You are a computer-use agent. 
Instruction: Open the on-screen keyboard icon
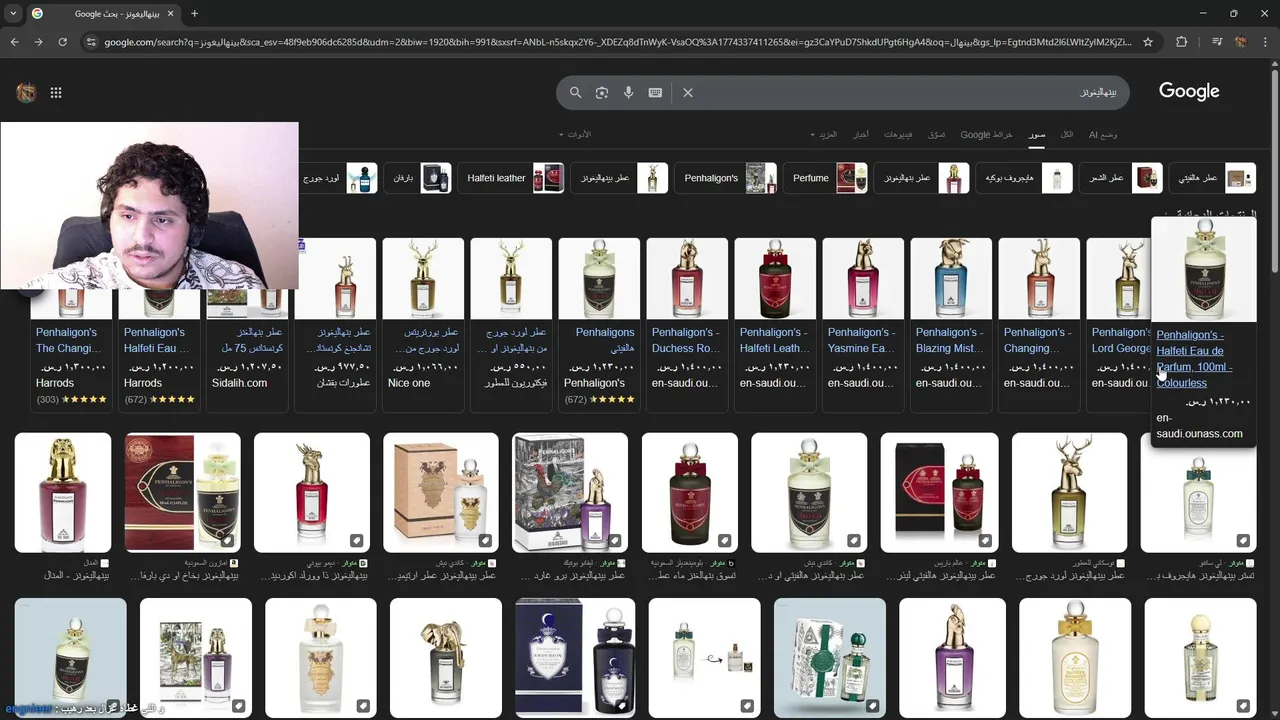tap(655, 92)
